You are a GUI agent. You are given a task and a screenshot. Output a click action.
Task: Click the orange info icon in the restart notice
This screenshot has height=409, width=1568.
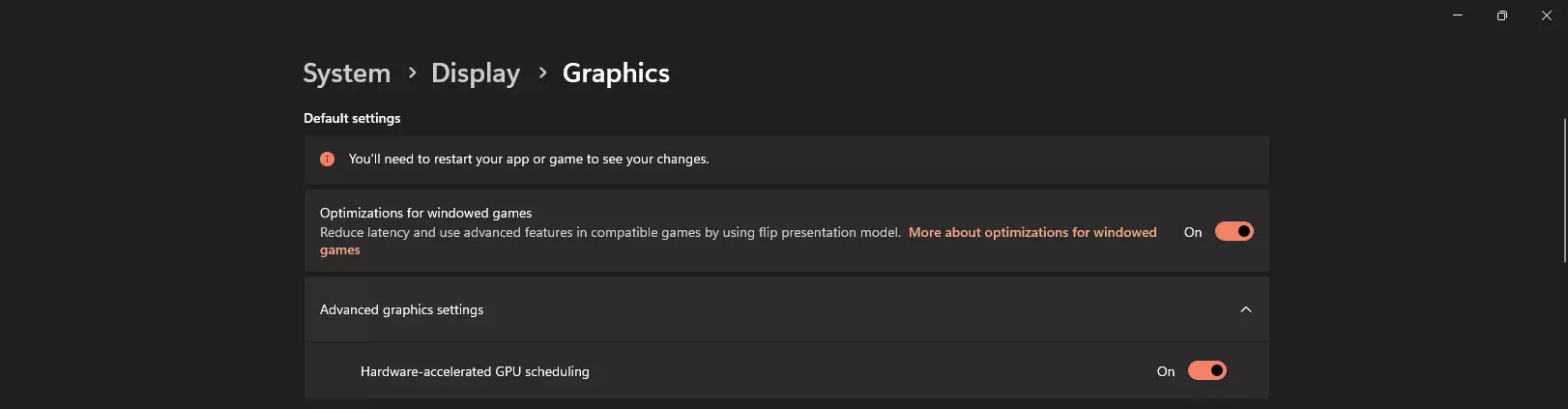(x=327, y=159)
